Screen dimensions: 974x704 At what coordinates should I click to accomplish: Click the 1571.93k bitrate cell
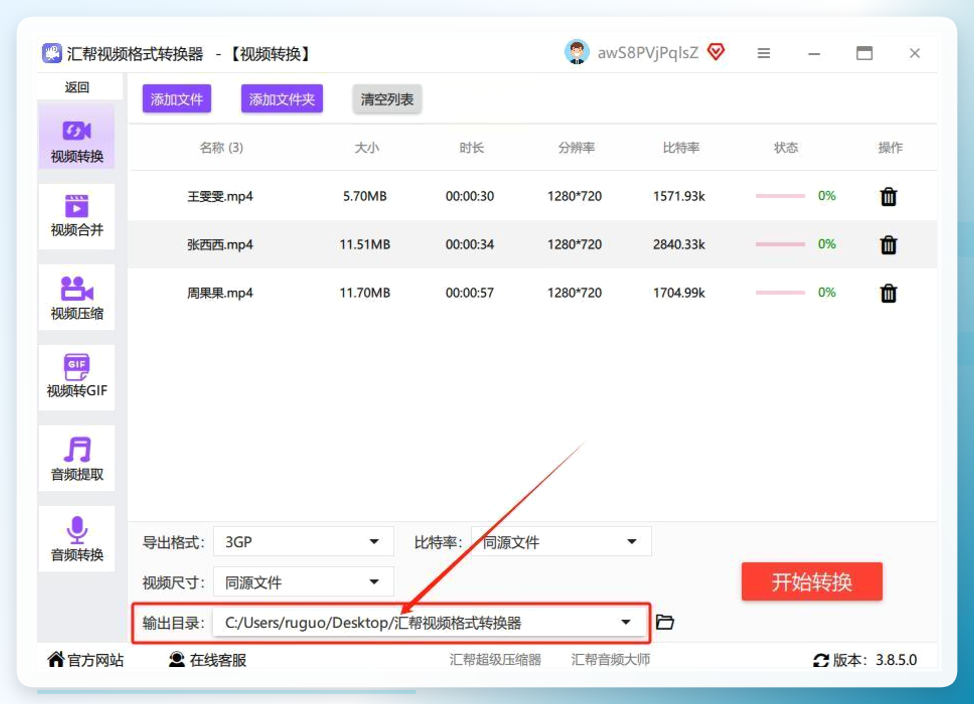(679, 196)
